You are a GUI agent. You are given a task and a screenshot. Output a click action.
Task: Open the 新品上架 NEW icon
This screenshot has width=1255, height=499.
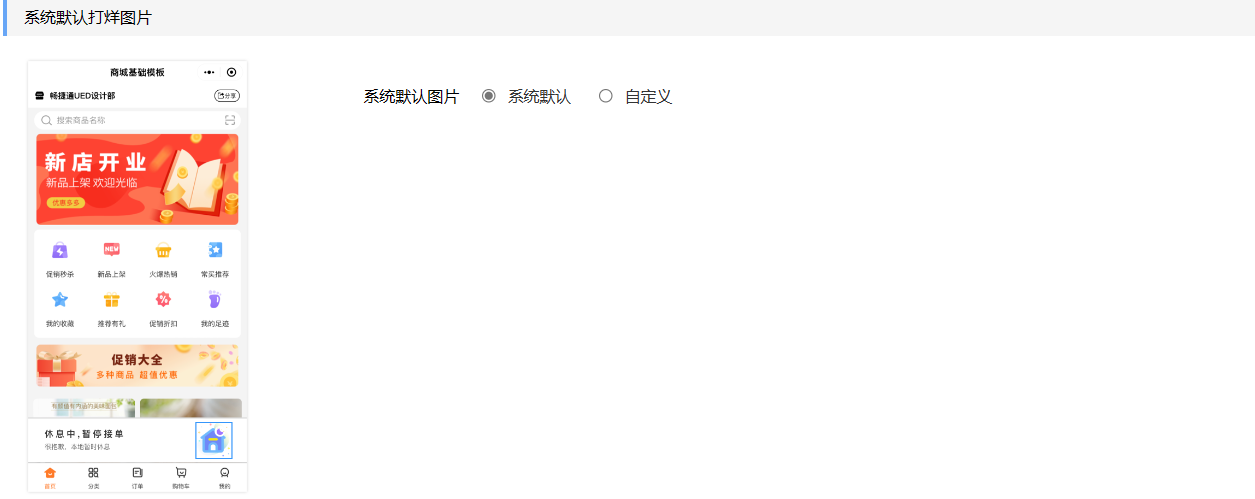coord(112,250)
